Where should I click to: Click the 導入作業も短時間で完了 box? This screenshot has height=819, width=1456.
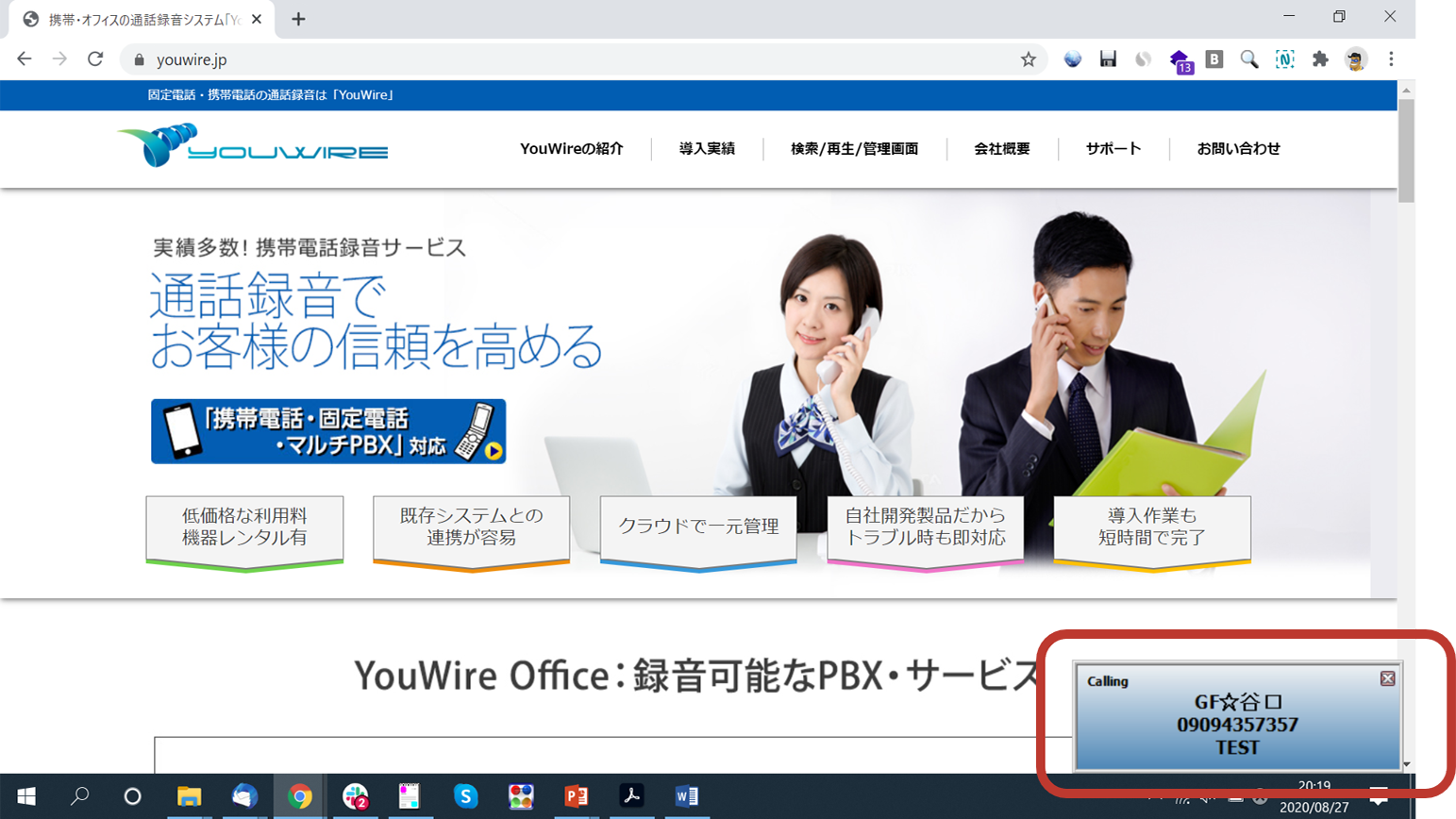click(x=1152, y=532)
